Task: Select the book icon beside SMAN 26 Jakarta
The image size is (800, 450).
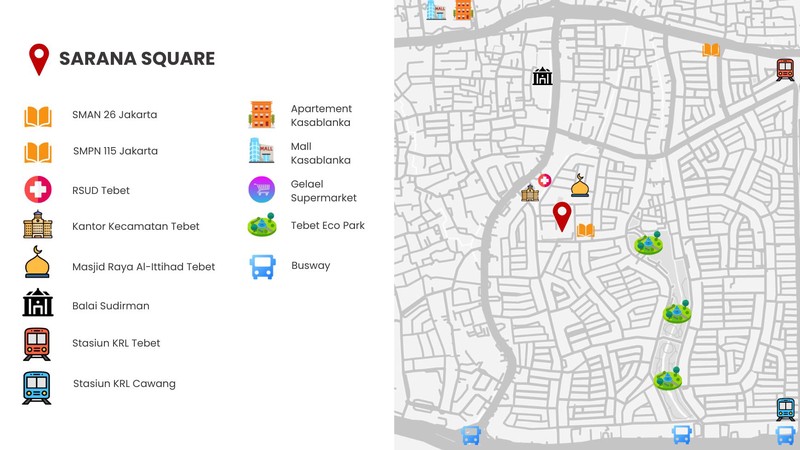Action: point(38,116)
